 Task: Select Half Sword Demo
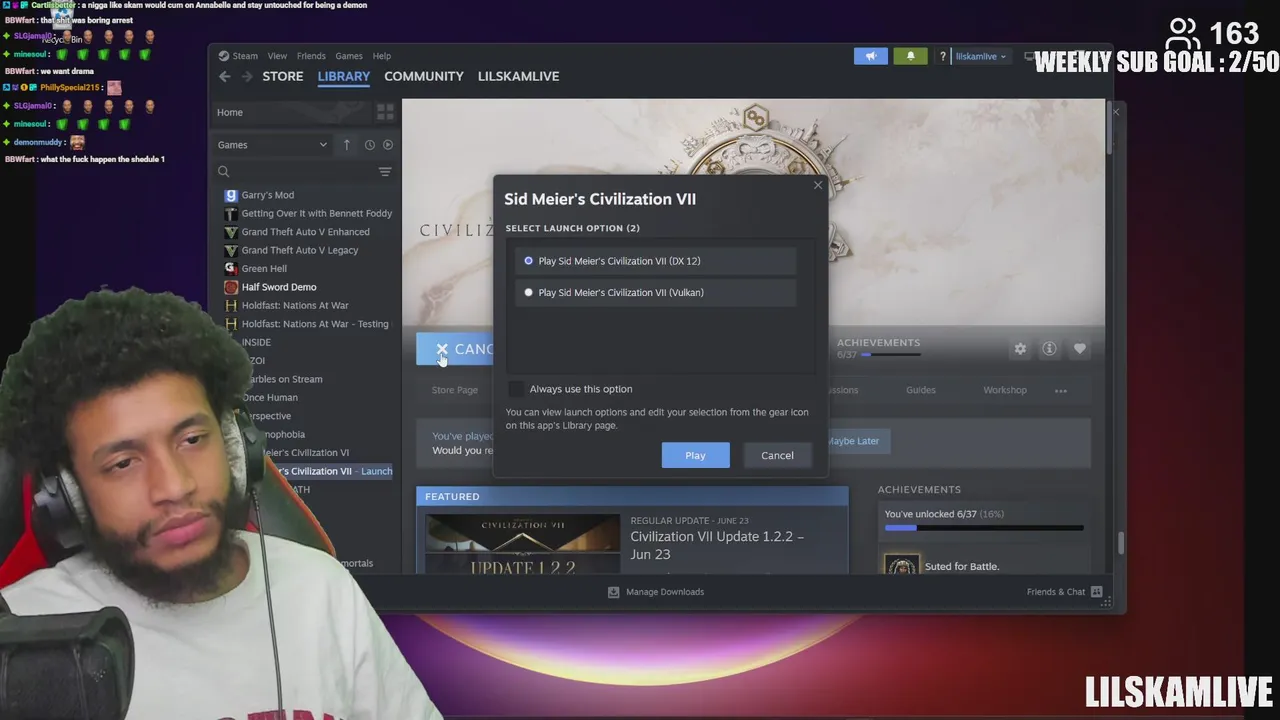[278, 287]
